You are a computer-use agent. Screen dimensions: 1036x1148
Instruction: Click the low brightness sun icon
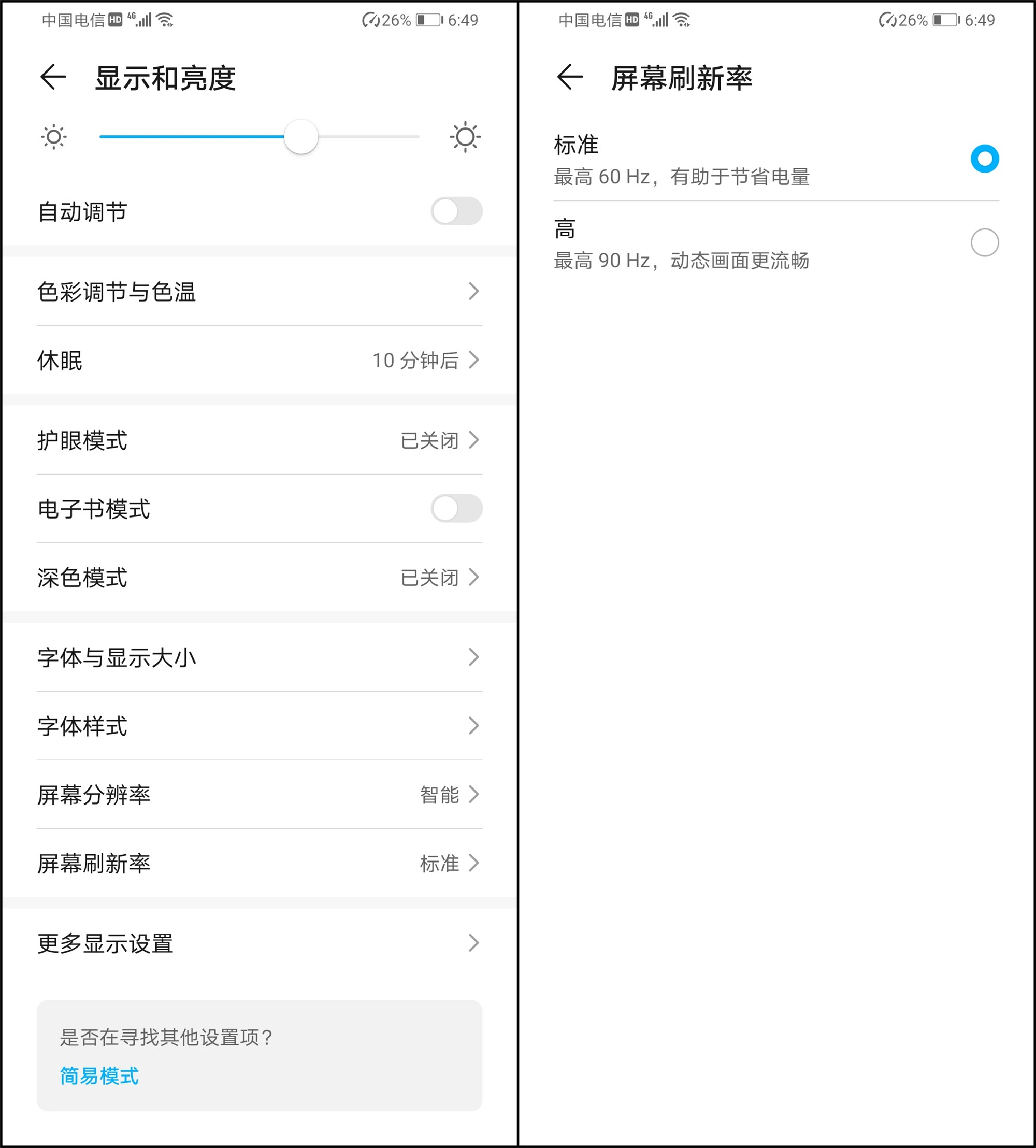[53, 137]
